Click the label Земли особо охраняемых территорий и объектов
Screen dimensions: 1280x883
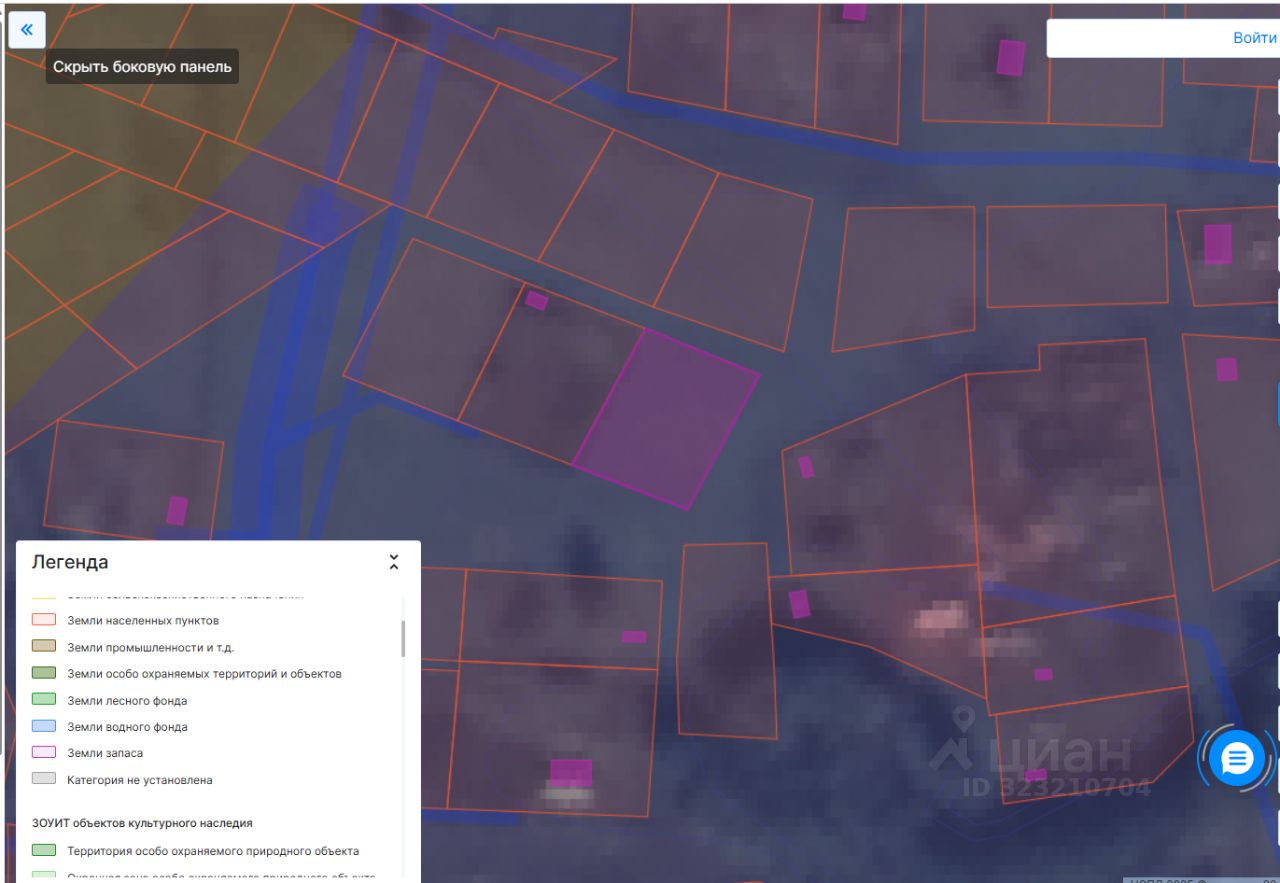click(205, 674)
